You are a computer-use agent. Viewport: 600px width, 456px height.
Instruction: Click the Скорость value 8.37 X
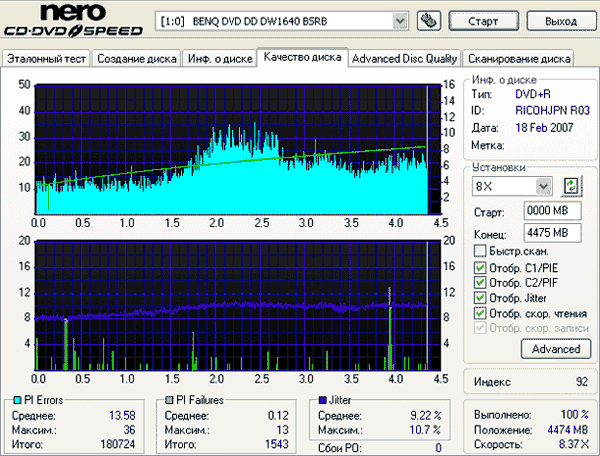[x=574, y=444]
